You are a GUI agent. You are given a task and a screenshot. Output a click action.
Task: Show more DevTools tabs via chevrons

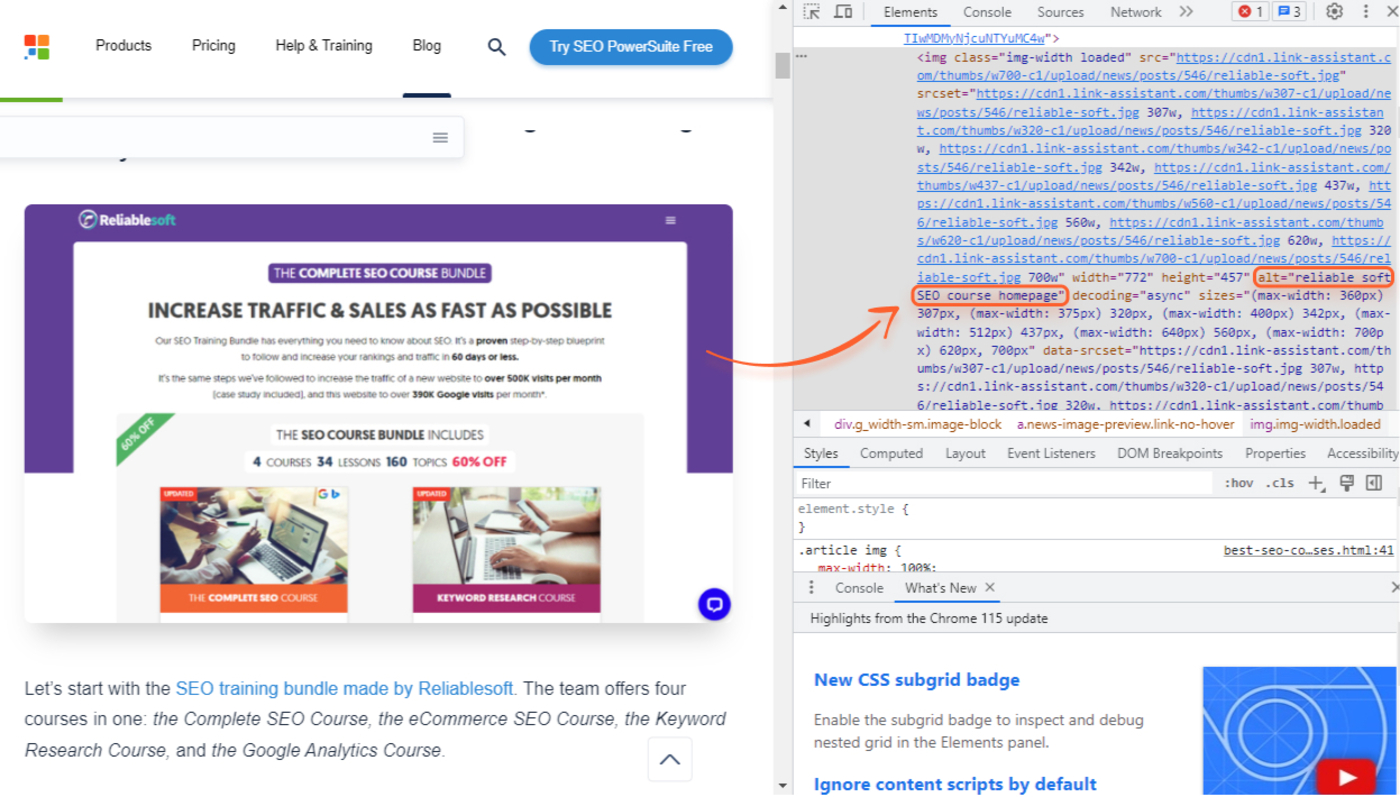[x=1186, y=12]
